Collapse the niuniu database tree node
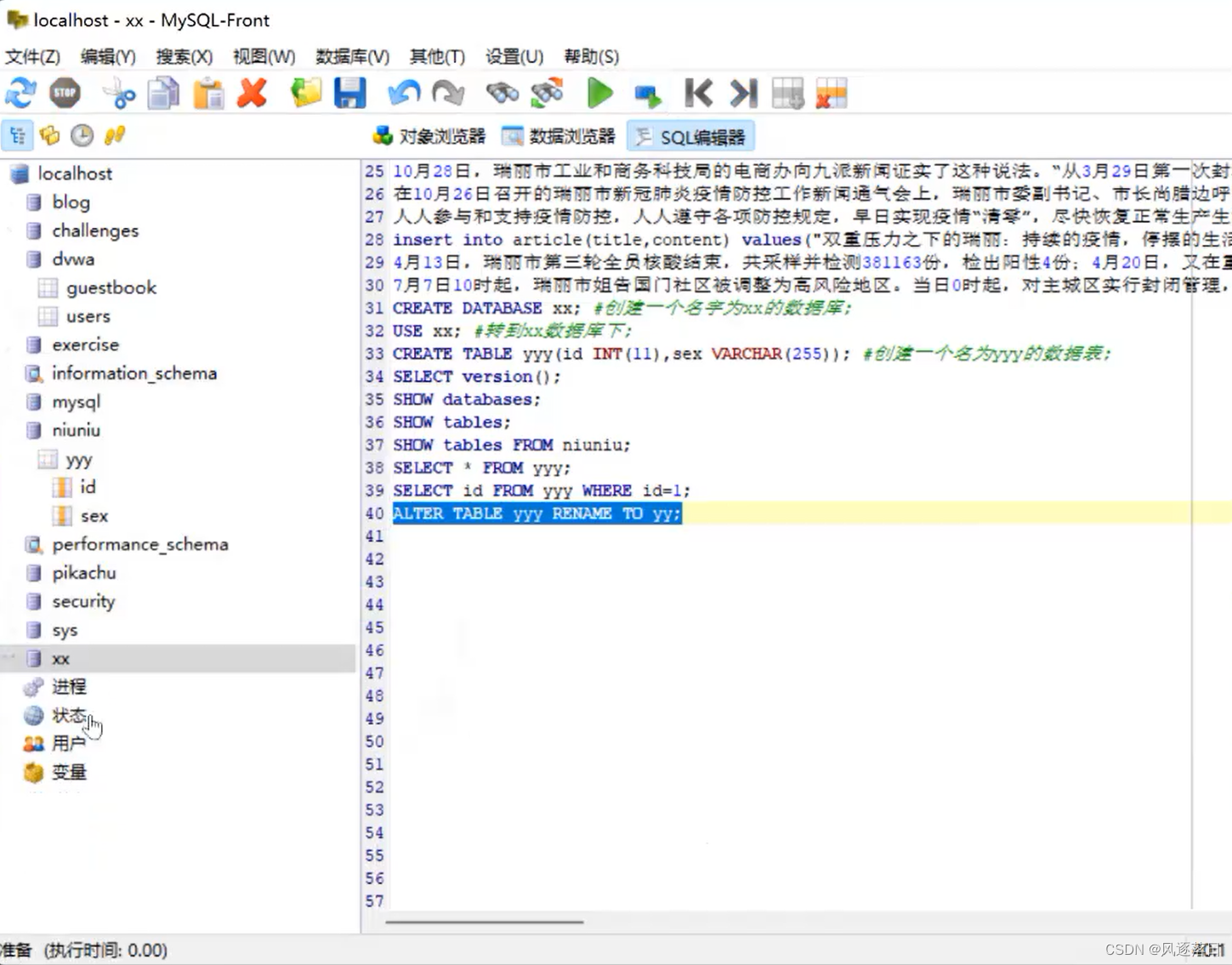The image size is (1232, 965). pos(77,430)
